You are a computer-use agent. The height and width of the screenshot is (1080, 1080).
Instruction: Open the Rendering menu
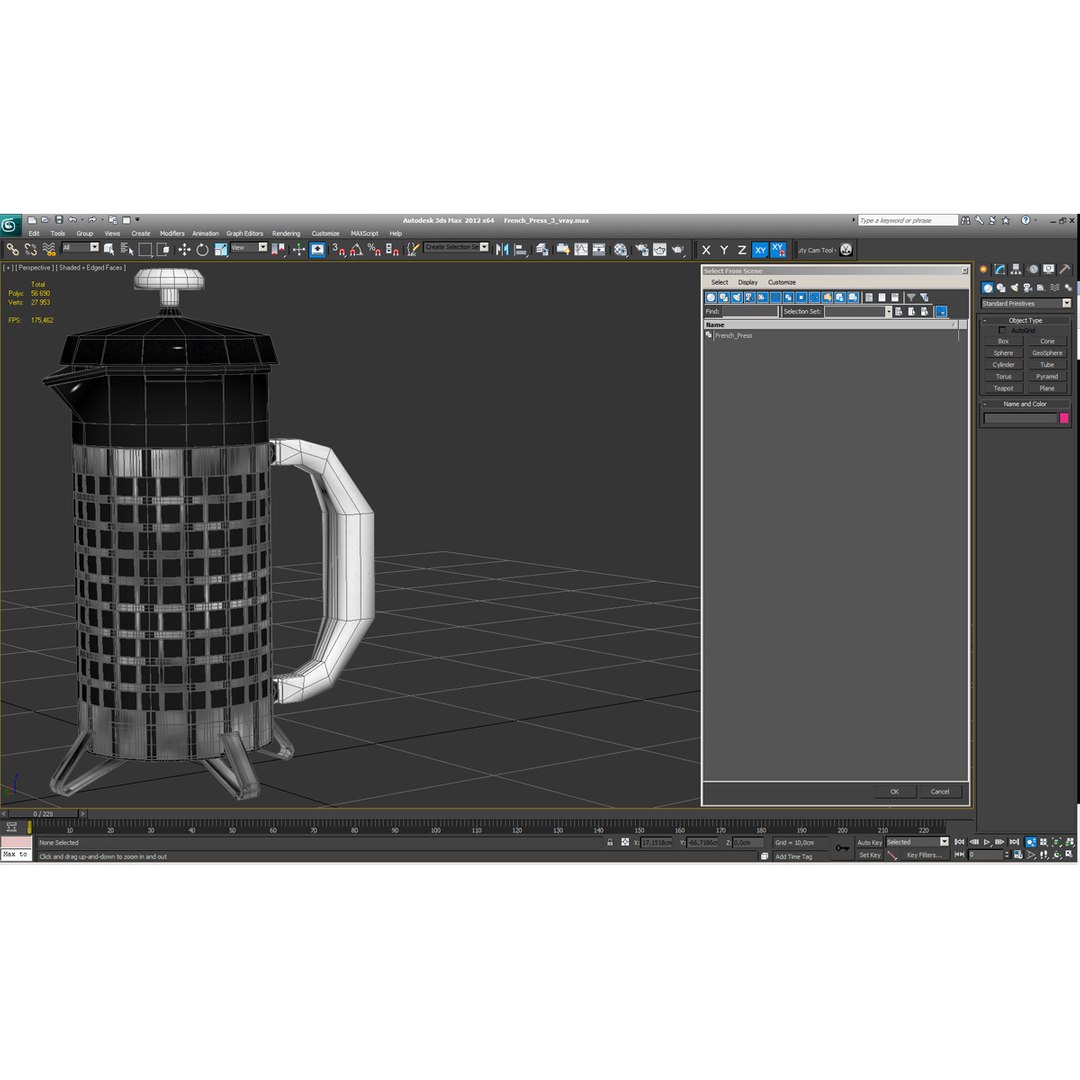286,233
